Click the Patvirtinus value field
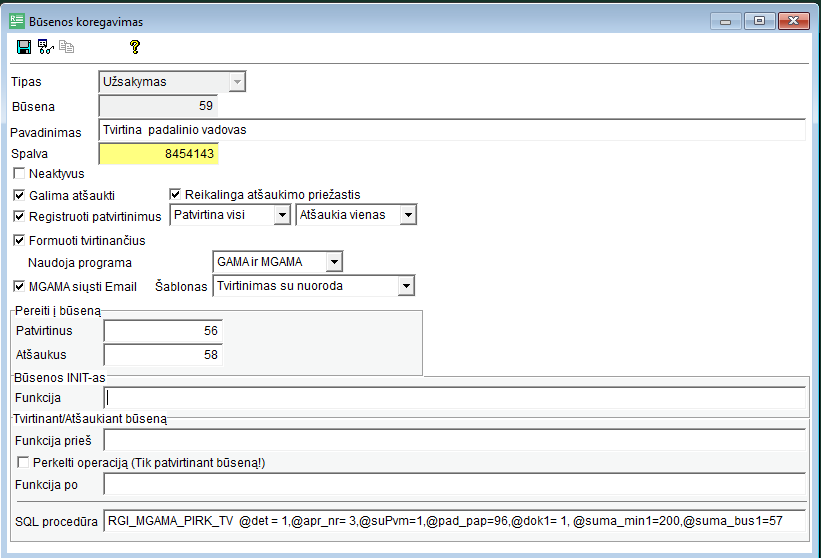The height and width of the screenshot is (558, 821). click(x=161, y=331)
